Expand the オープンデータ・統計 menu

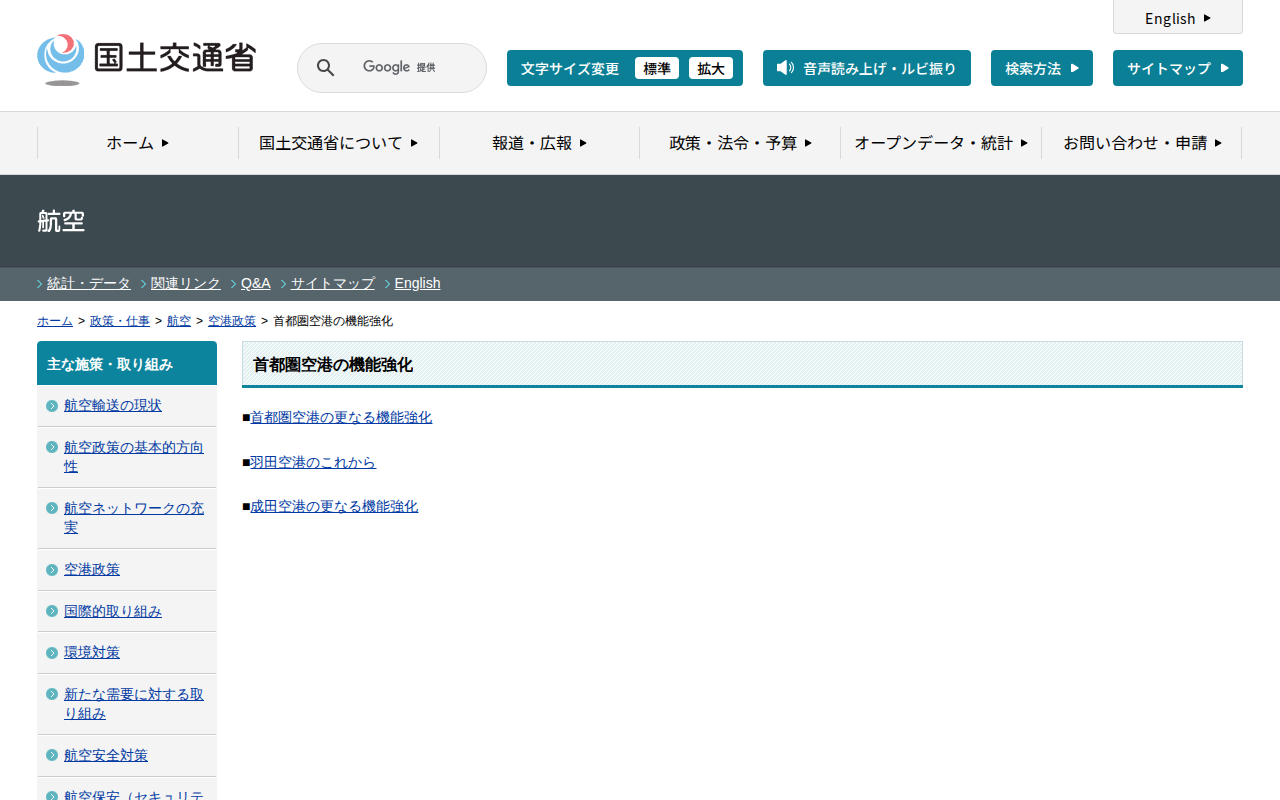point(941,143)
